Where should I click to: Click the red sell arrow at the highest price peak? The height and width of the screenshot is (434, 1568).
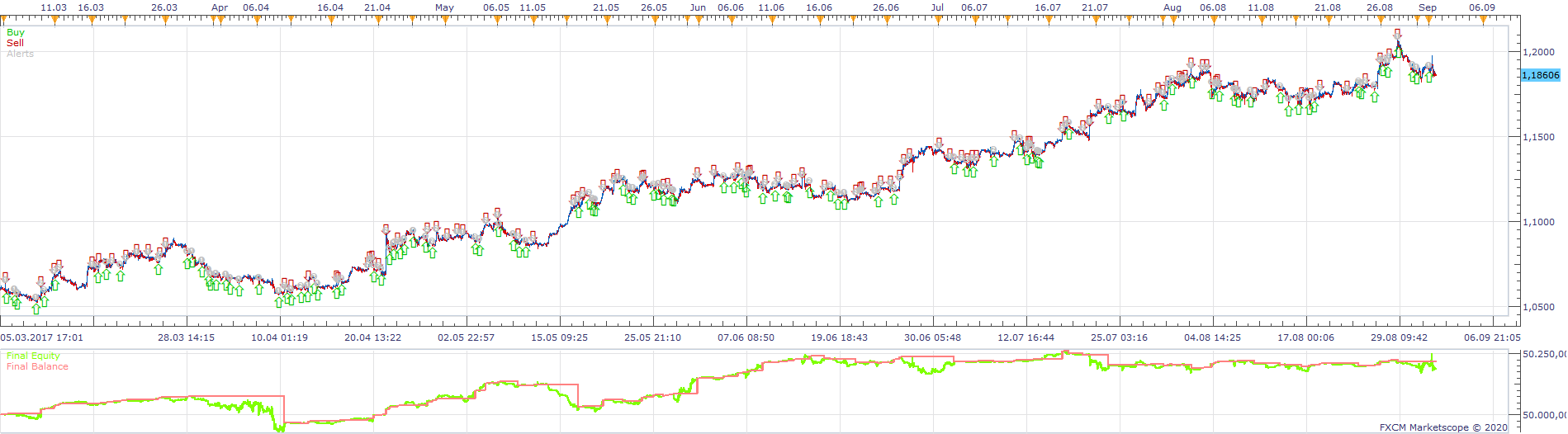pyautogui.click(x=1397, y=35)
